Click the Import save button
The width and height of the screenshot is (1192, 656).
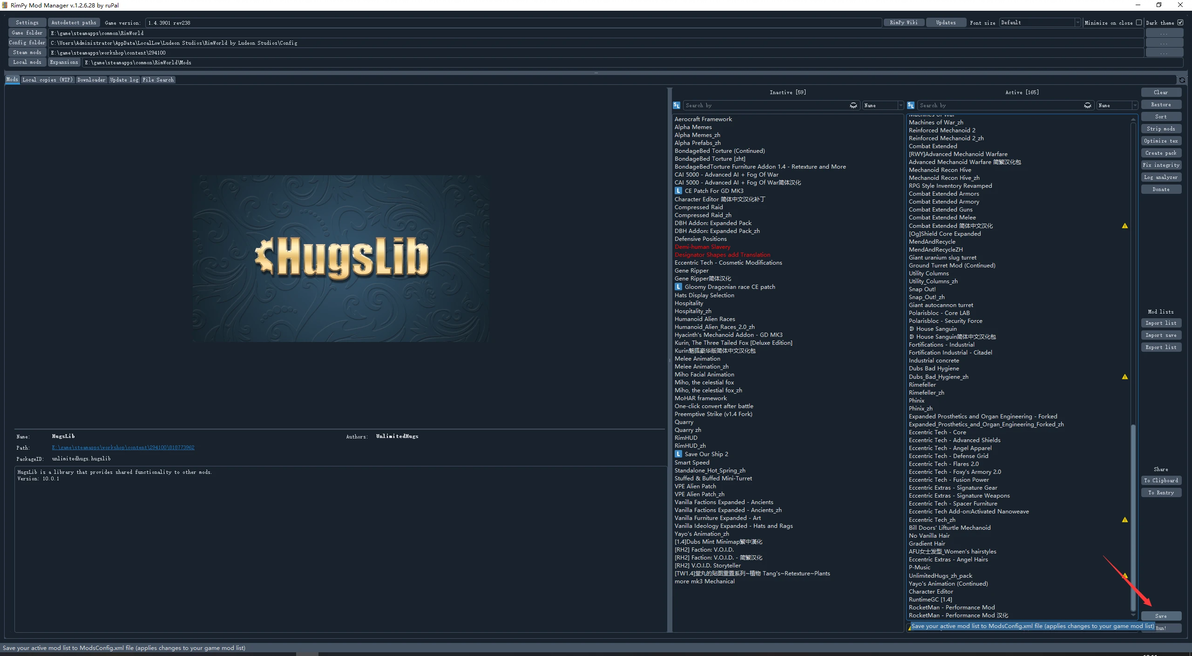[x=1161, y=335]
